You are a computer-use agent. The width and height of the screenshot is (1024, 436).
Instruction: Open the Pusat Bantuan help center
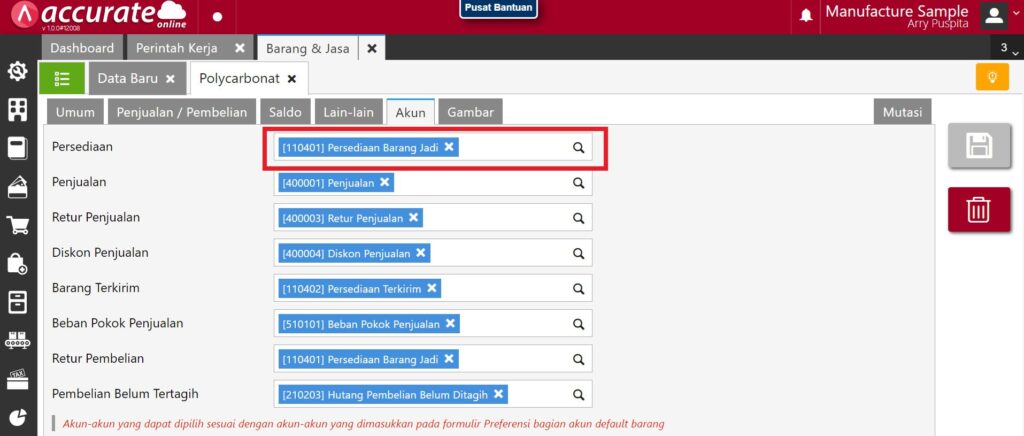point(498,8)
